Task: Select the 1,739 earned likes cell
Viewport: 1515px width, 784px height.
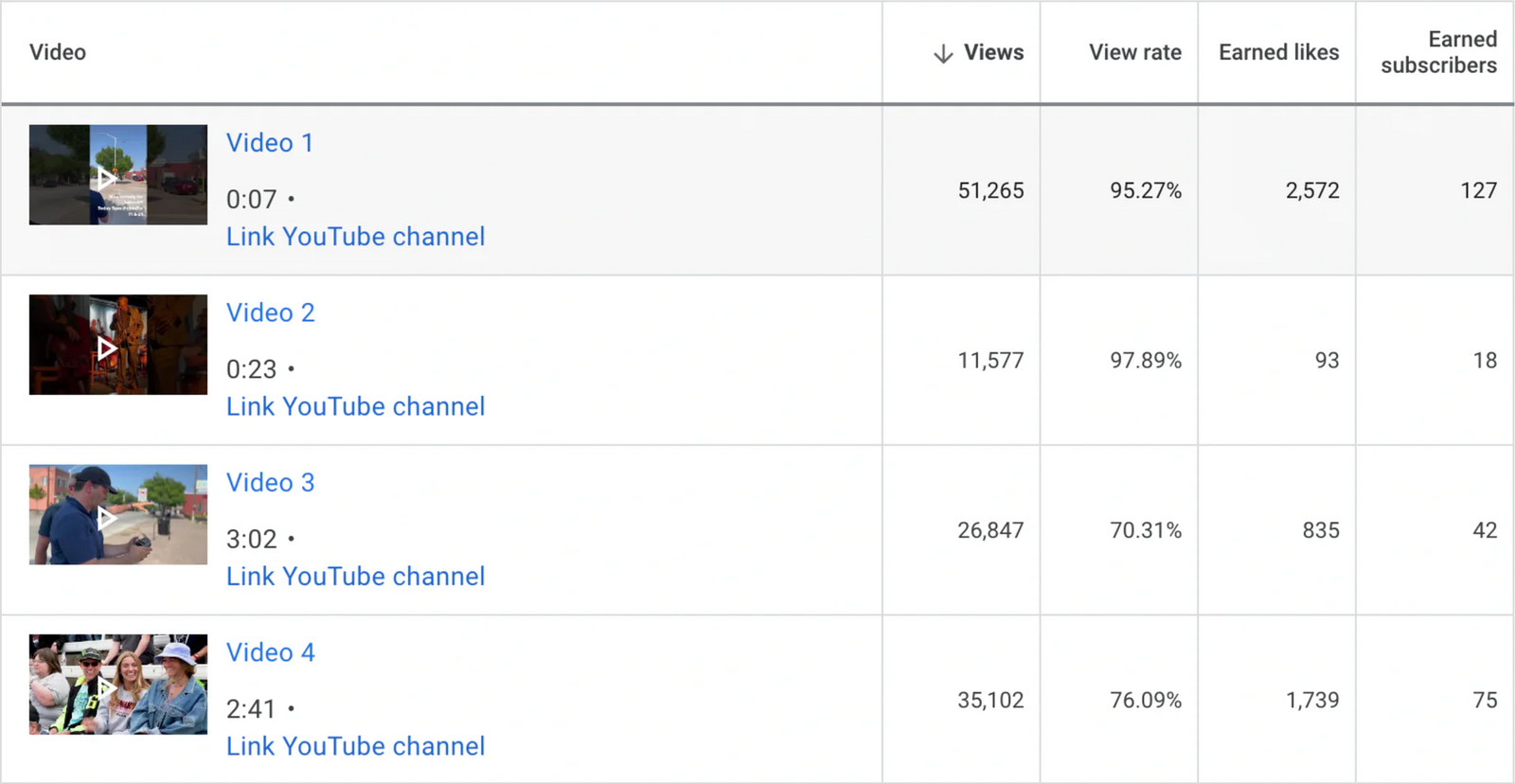Action: pos(1311,701)
